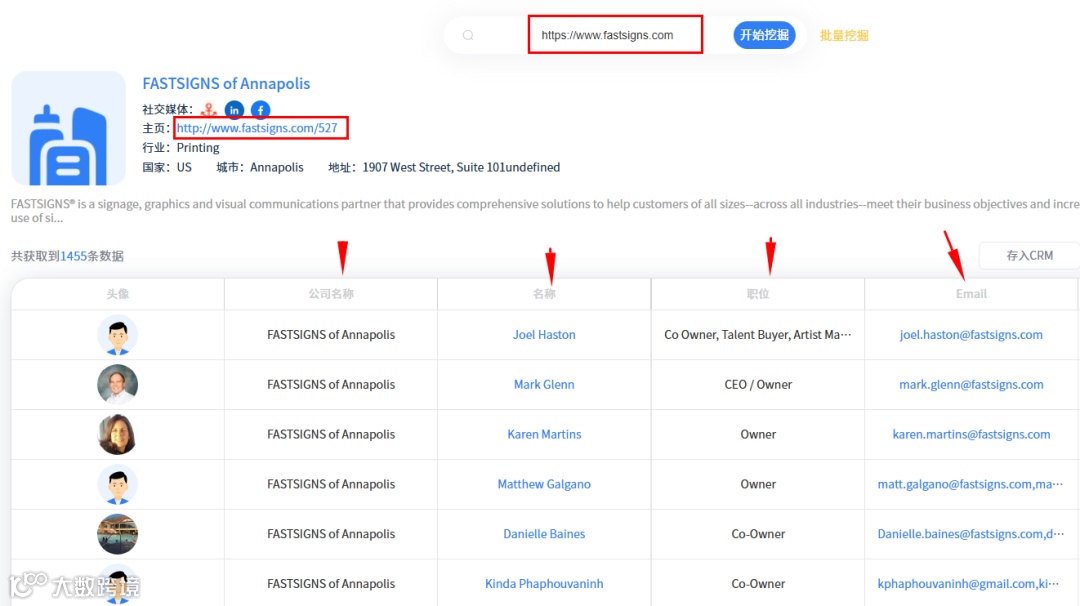This screenshot has width=1080, height=606.
Task: Click Joel Haston's avatar image
Action: coord(117,335)
